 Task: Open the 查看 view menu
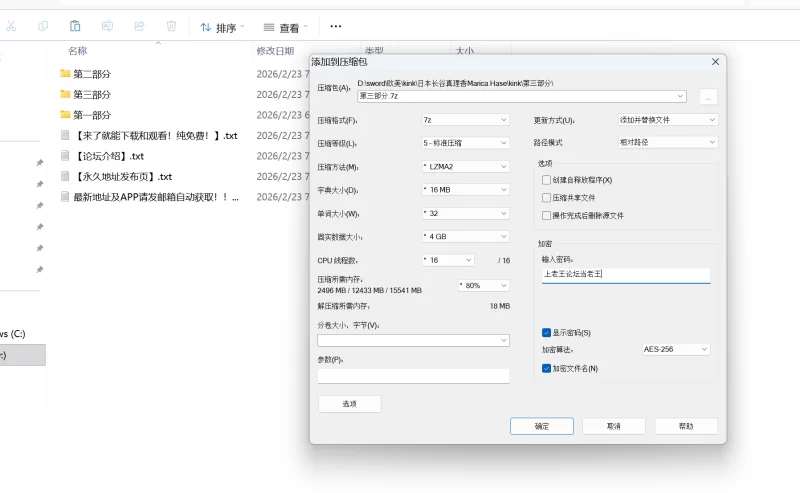[285, 27]
